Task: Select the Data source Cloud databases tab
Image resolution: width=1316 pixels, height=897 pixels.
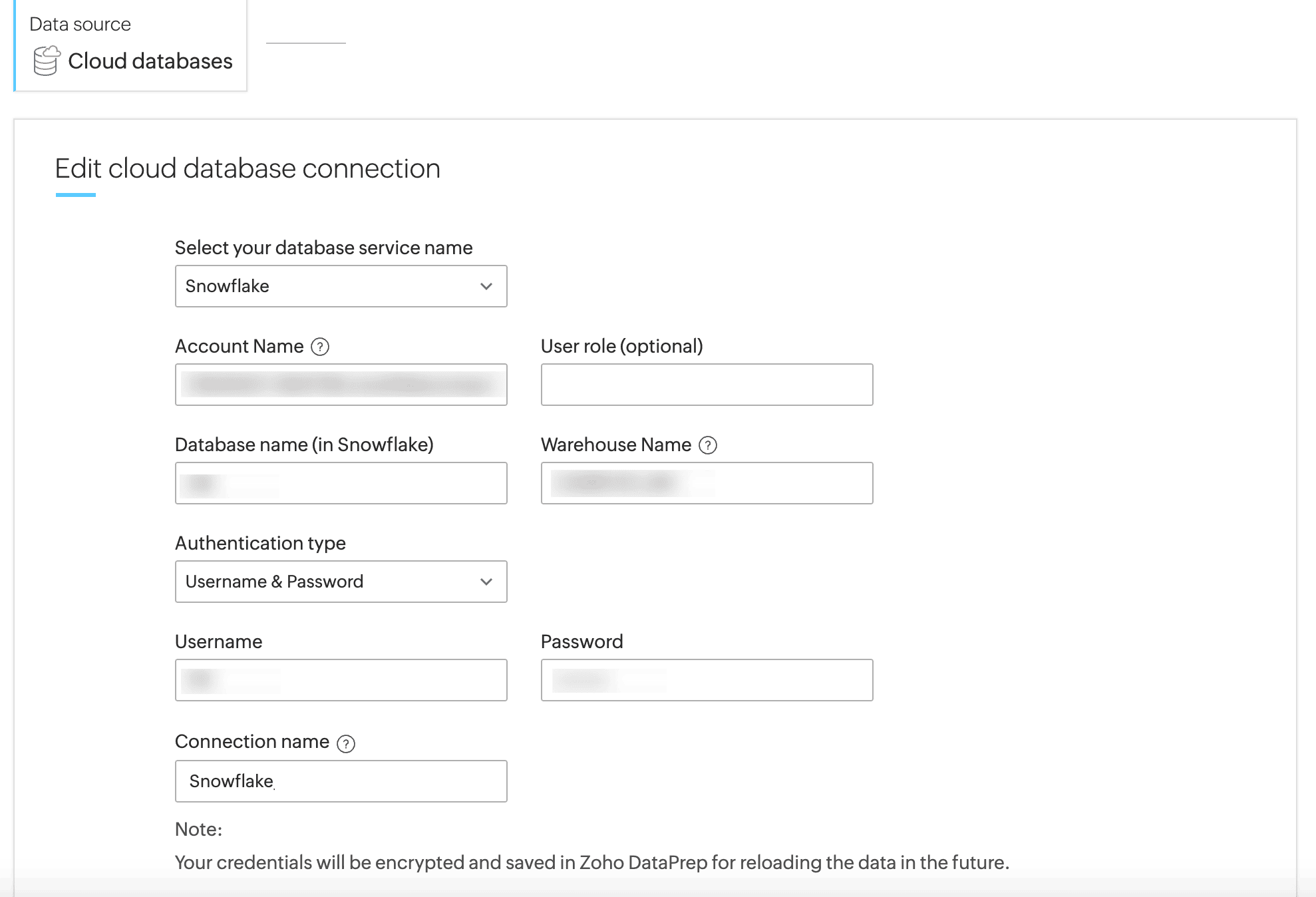Action: [131, 45]
